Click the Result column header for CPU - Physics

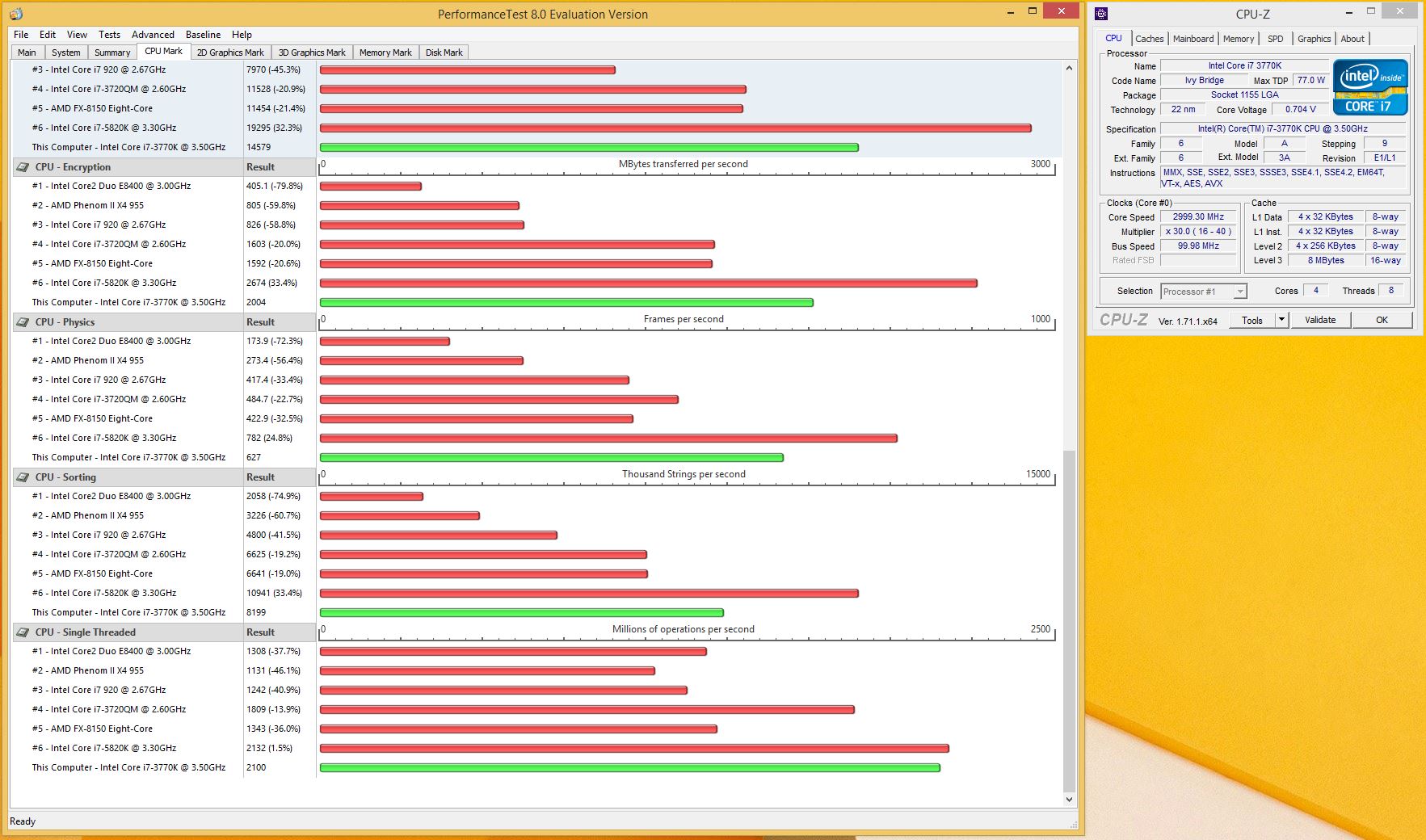pyautogui.click(x=279, y=322)
